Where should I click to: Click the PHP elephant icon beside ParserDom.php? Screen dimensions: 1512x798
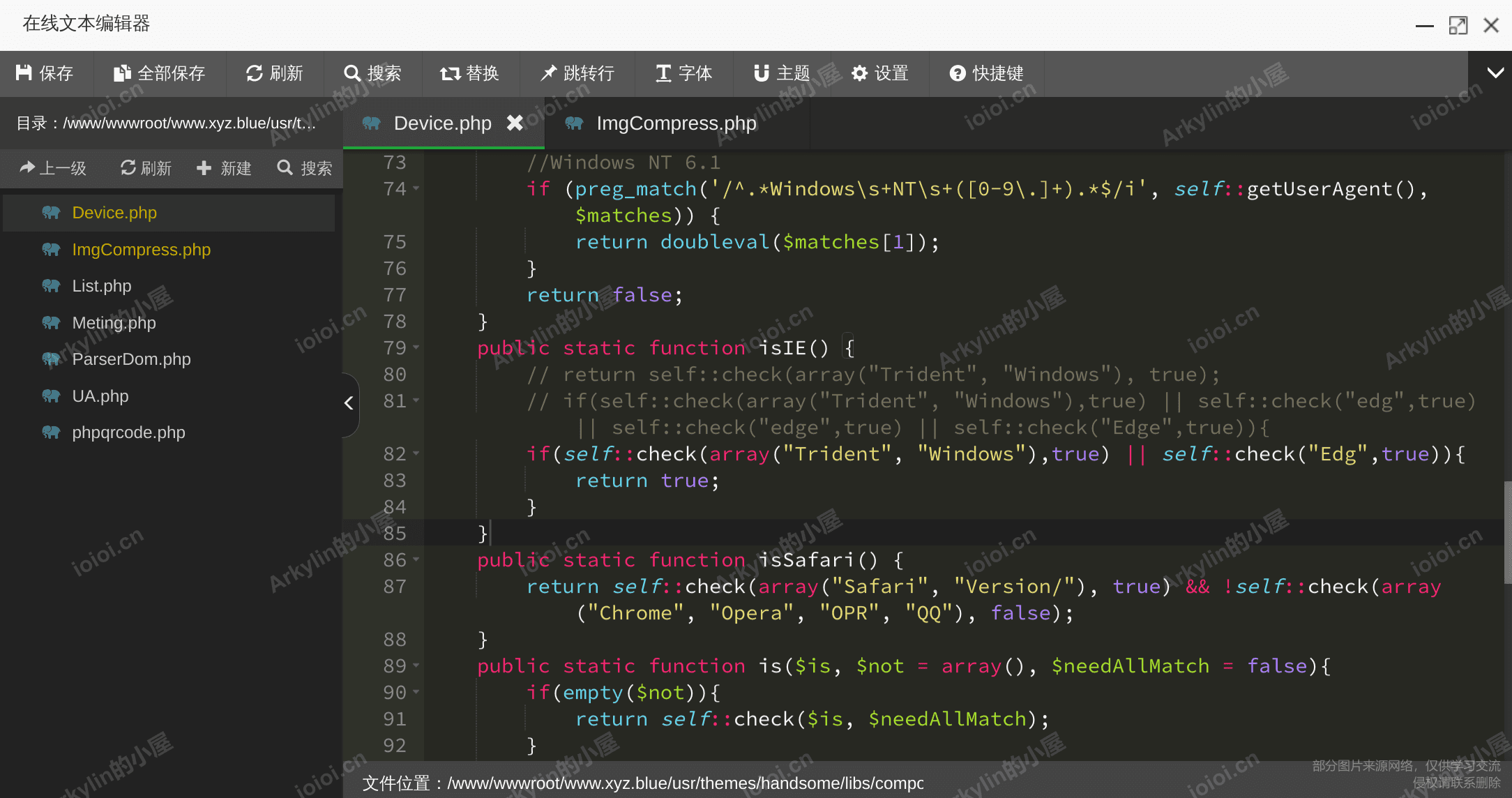pyautogui.click(x=51, y=359)
